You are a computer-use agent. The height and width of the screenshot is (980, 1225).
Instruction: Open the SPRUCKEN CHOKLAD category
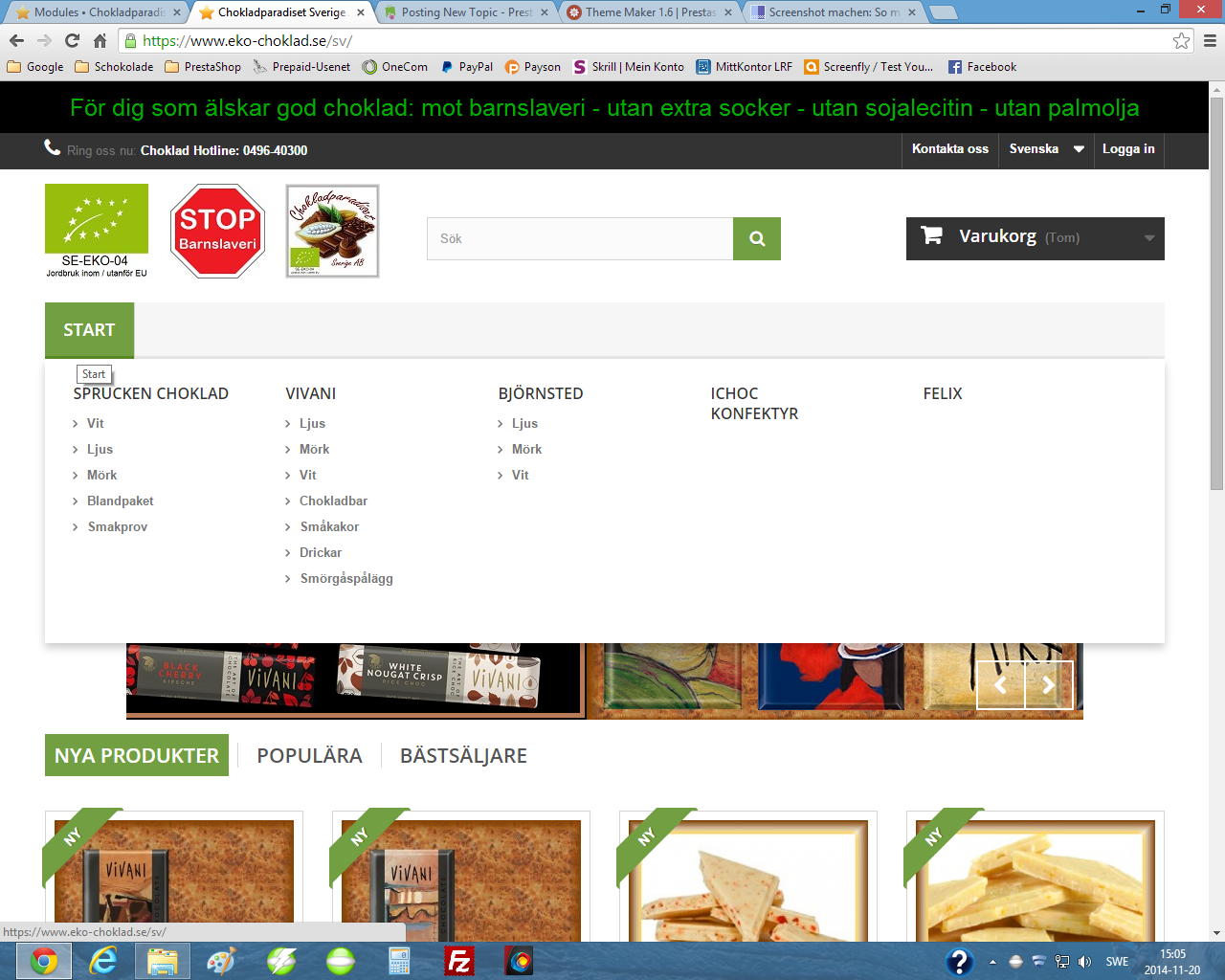tap(151, 393)
